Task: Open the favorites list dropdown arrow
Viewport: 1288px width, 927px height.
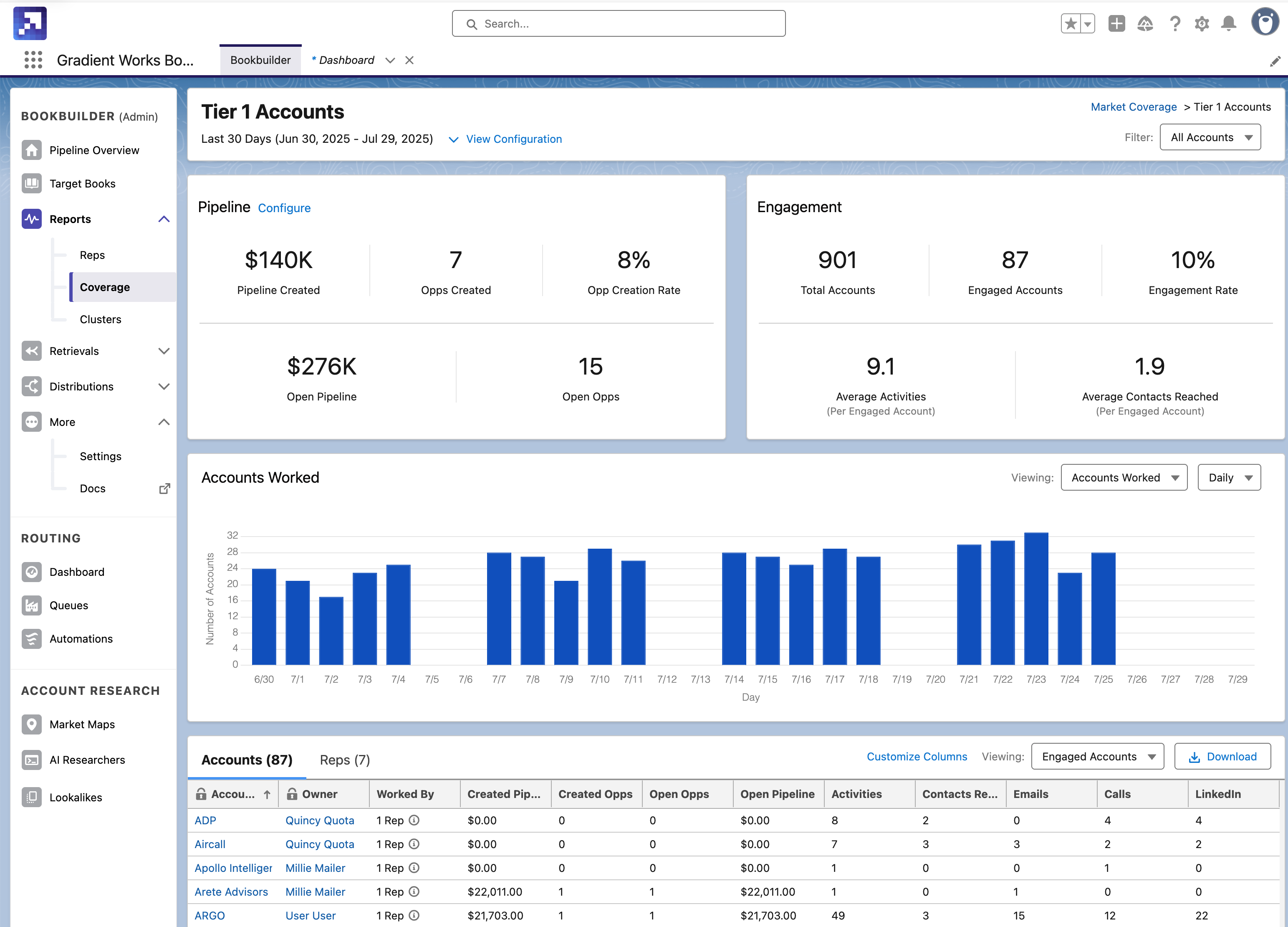Action: [x=1088, y=24]
